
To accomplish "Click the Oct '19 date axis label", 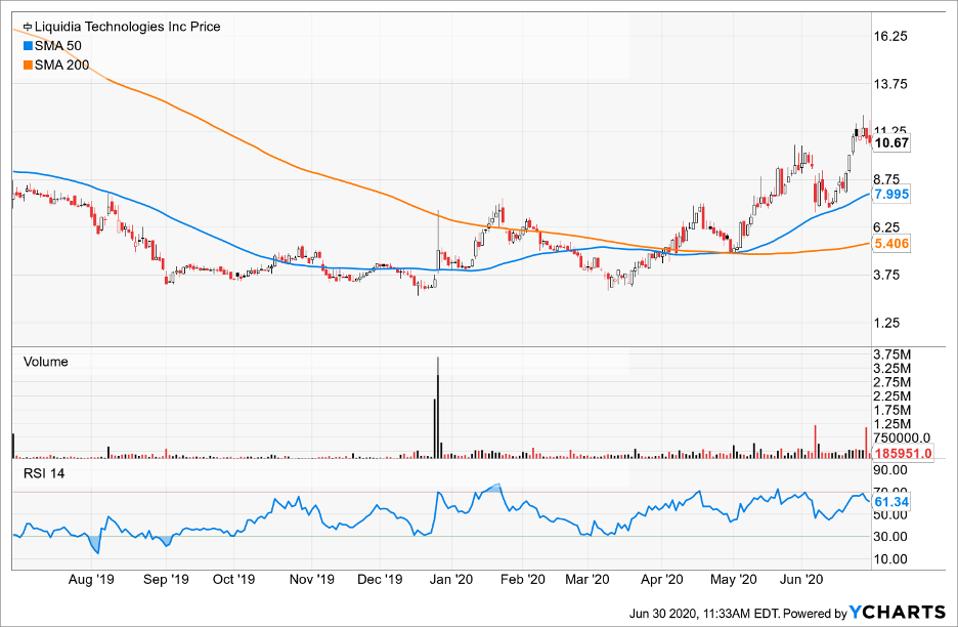I will tap(233, 579).
